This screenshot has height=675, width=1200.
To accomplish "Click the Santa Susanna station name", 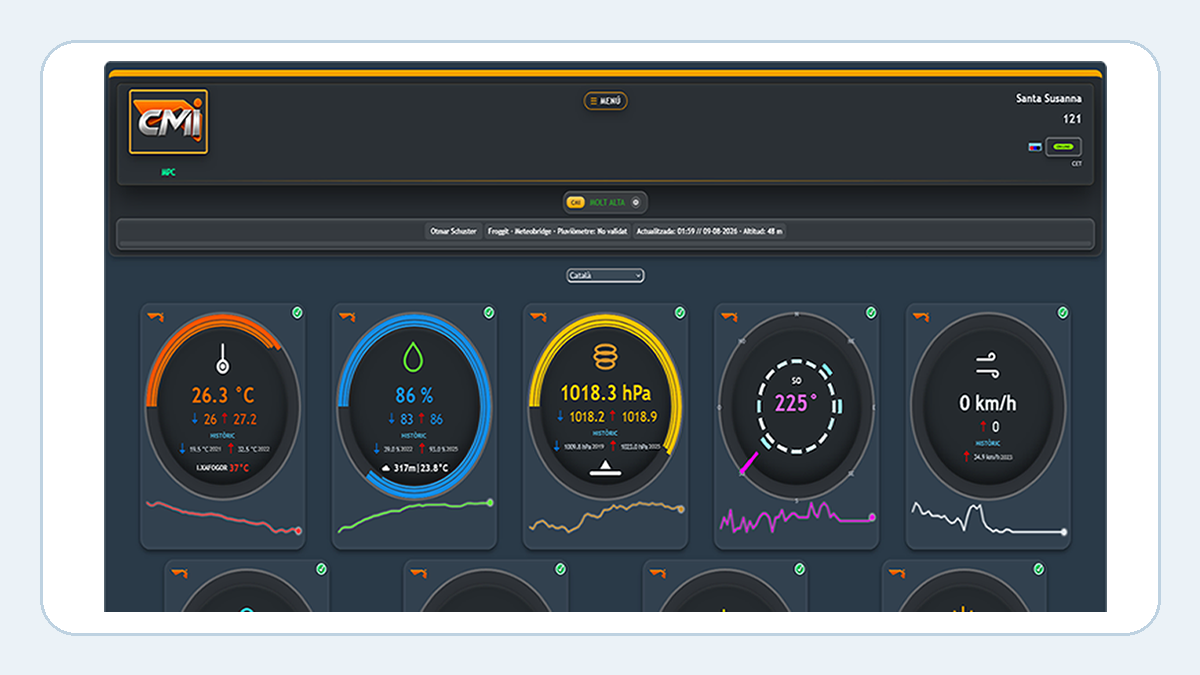I will 1048,99.
